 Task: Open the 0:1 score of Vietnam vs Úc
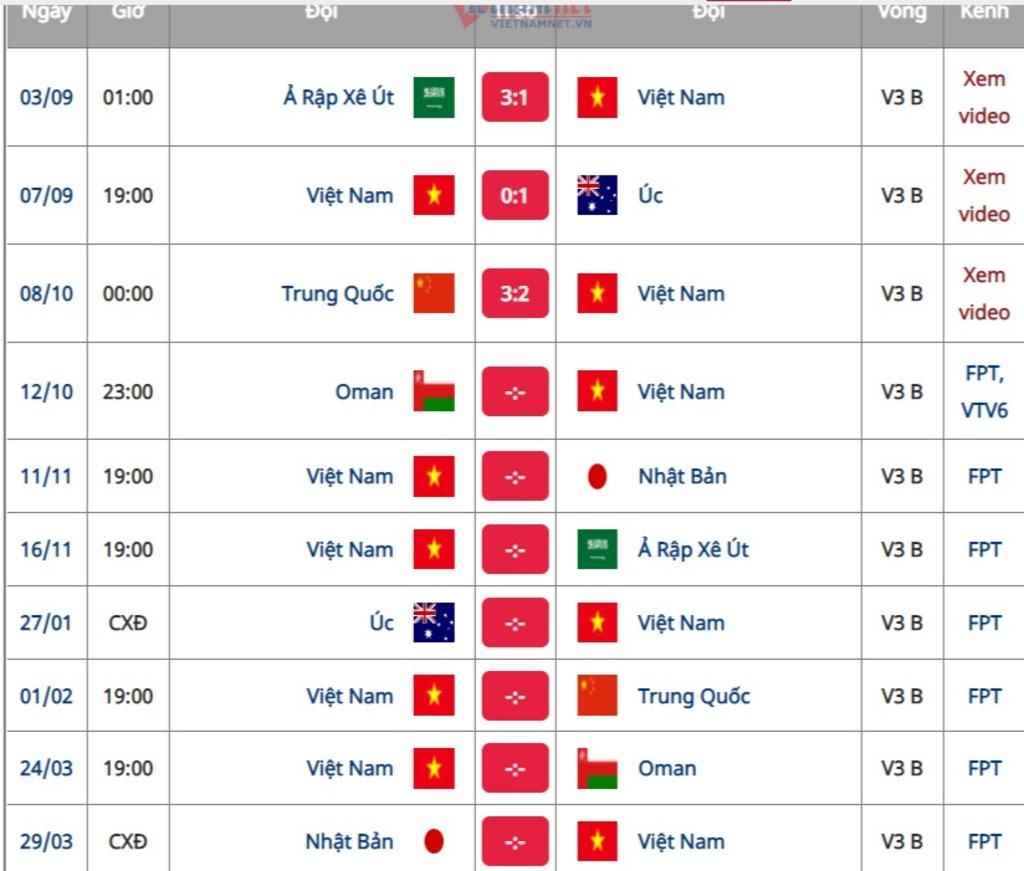515,195
